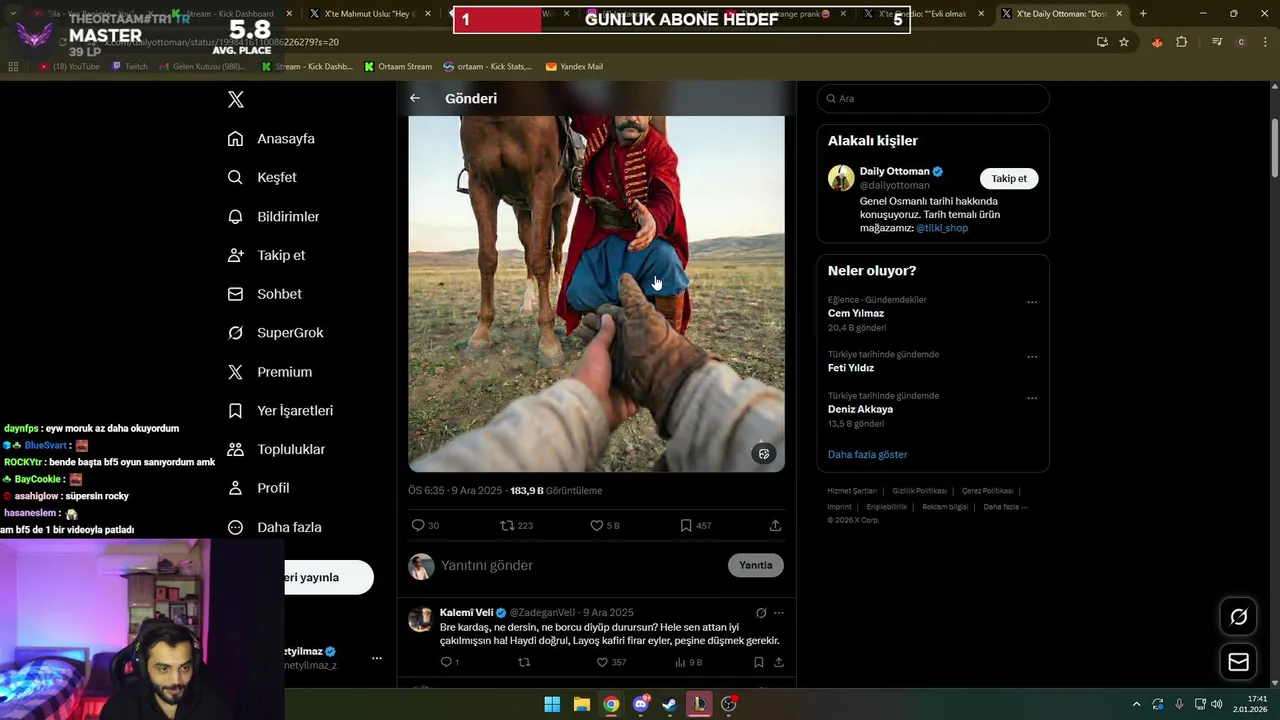Open the @tiiki_shop link

point(942,228)
